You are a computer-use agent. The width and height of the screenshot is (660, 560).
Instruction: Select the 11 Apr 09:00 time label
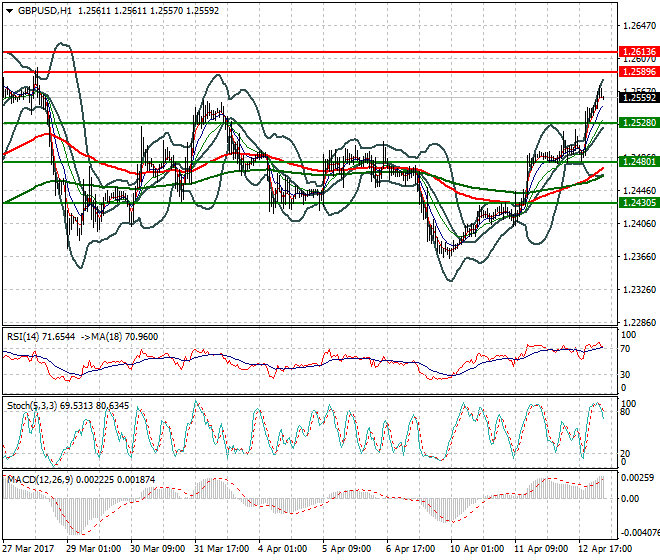[x=541, y=549]
